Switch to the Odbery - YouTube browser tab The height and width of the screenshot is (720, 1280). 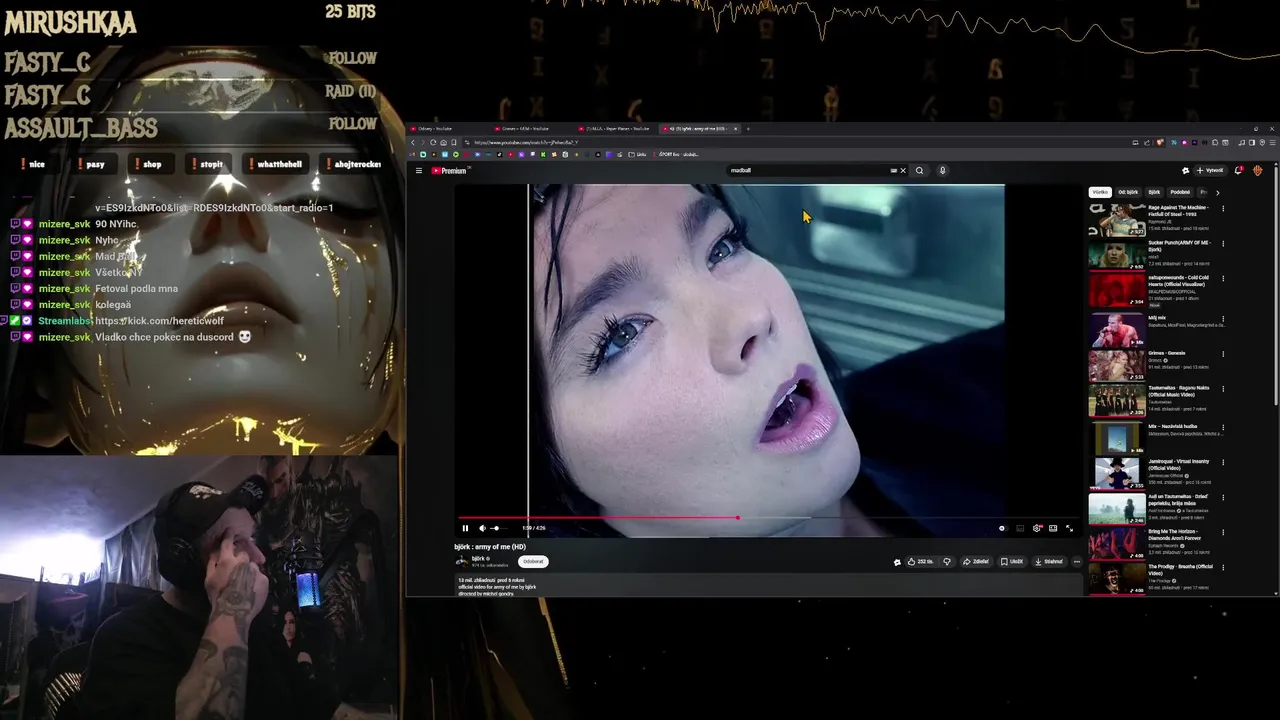(x=447, y=128)
